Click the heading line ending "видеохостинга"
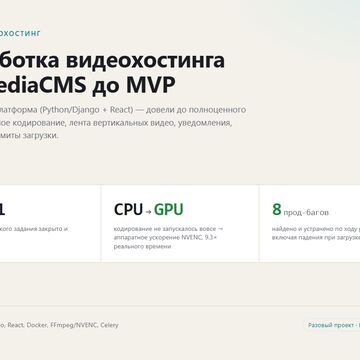The image size is (360, 360). [112, 60]
